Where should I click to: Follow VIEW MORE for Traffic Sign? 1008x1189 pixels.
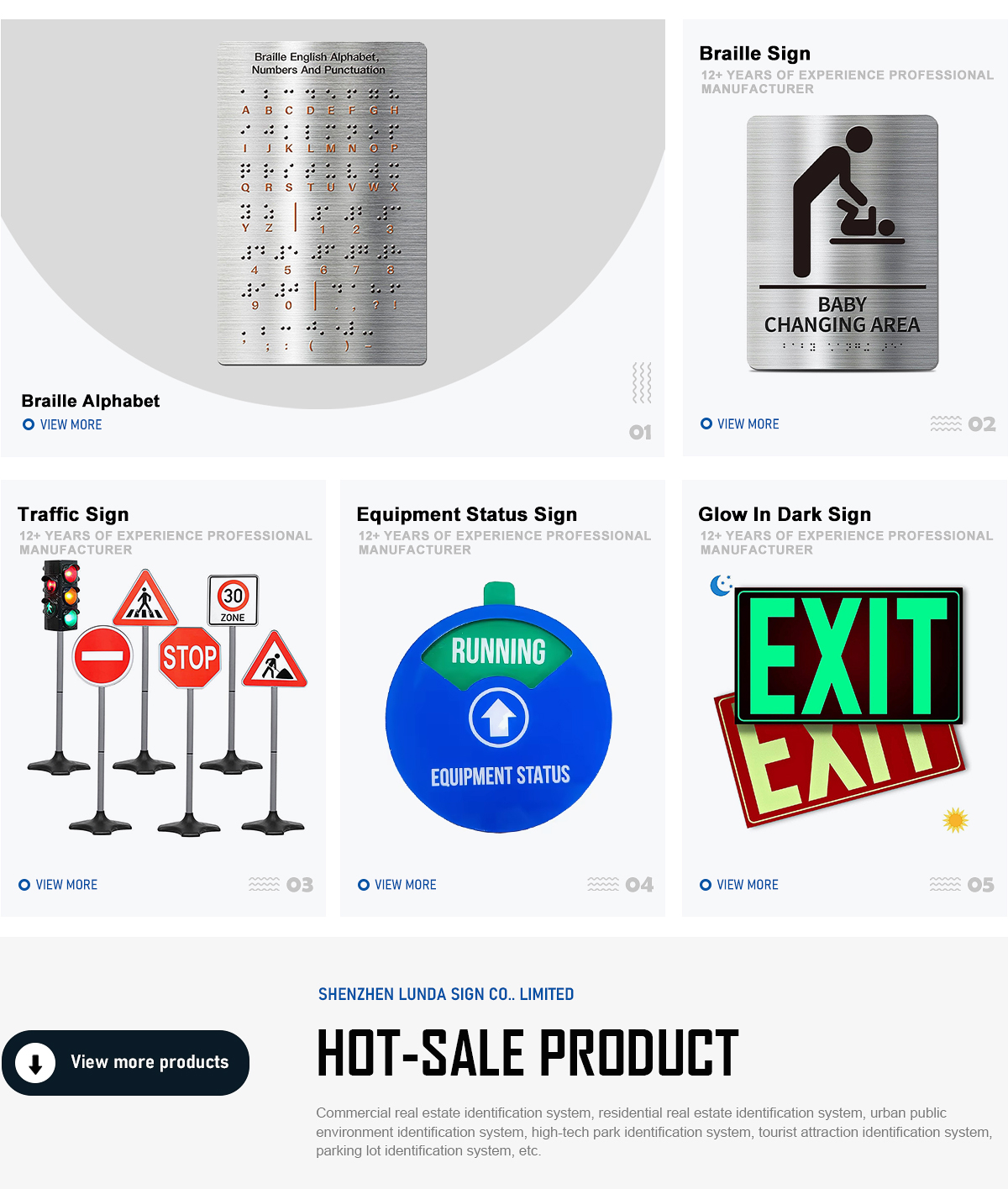pos(67,885)
